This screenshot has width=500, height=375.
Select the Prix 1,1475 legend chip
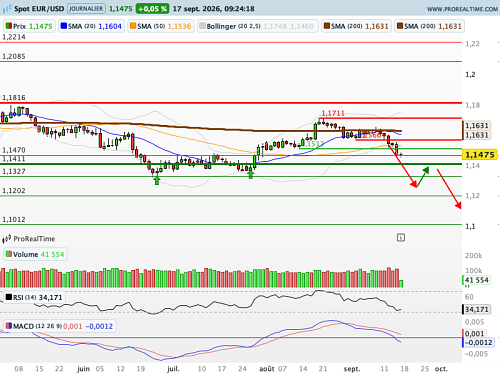(x=29, y=26)
